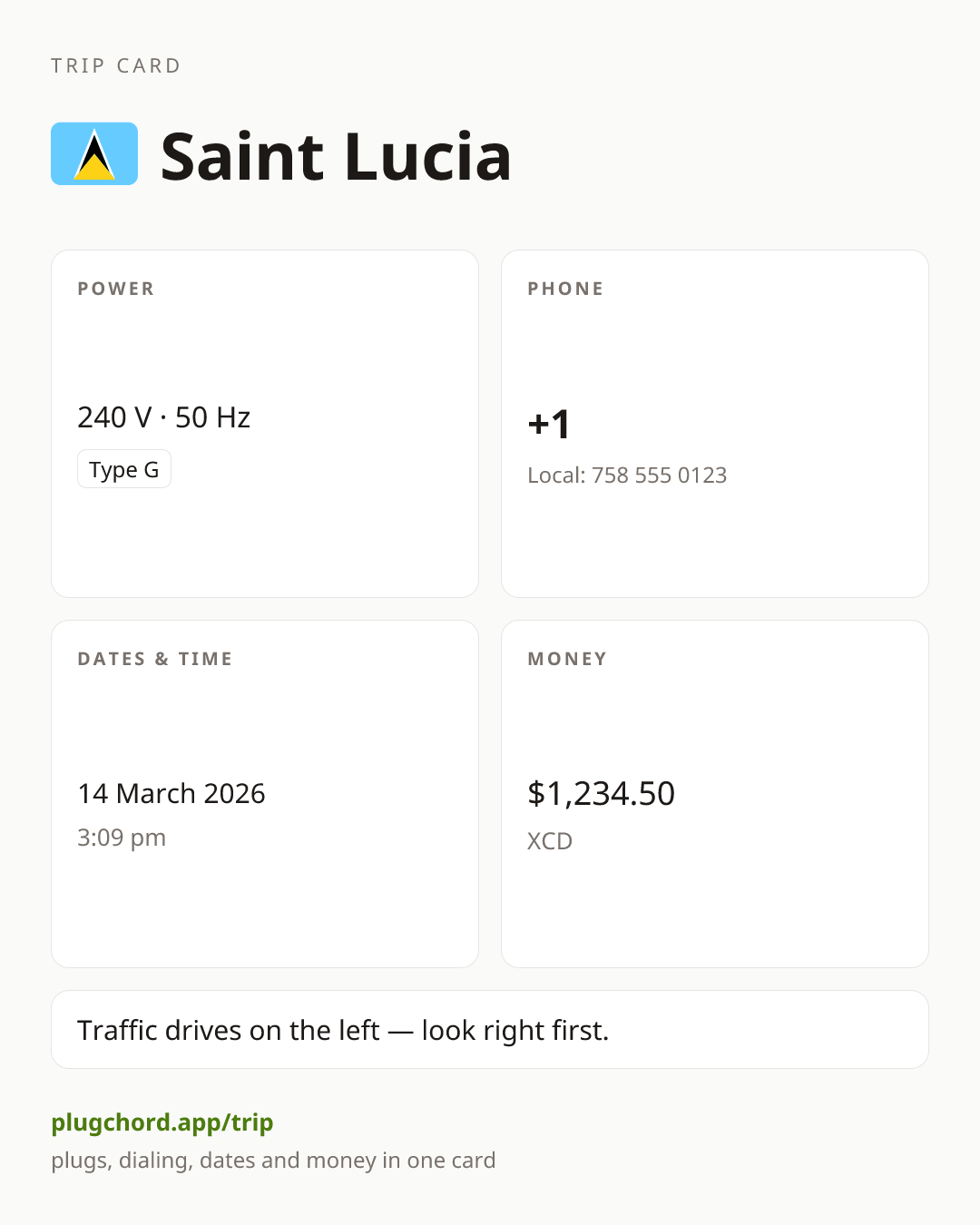Click the TRIP CARD header label
The height and width of the screenshot is (1225, 980).
point(116,65)
